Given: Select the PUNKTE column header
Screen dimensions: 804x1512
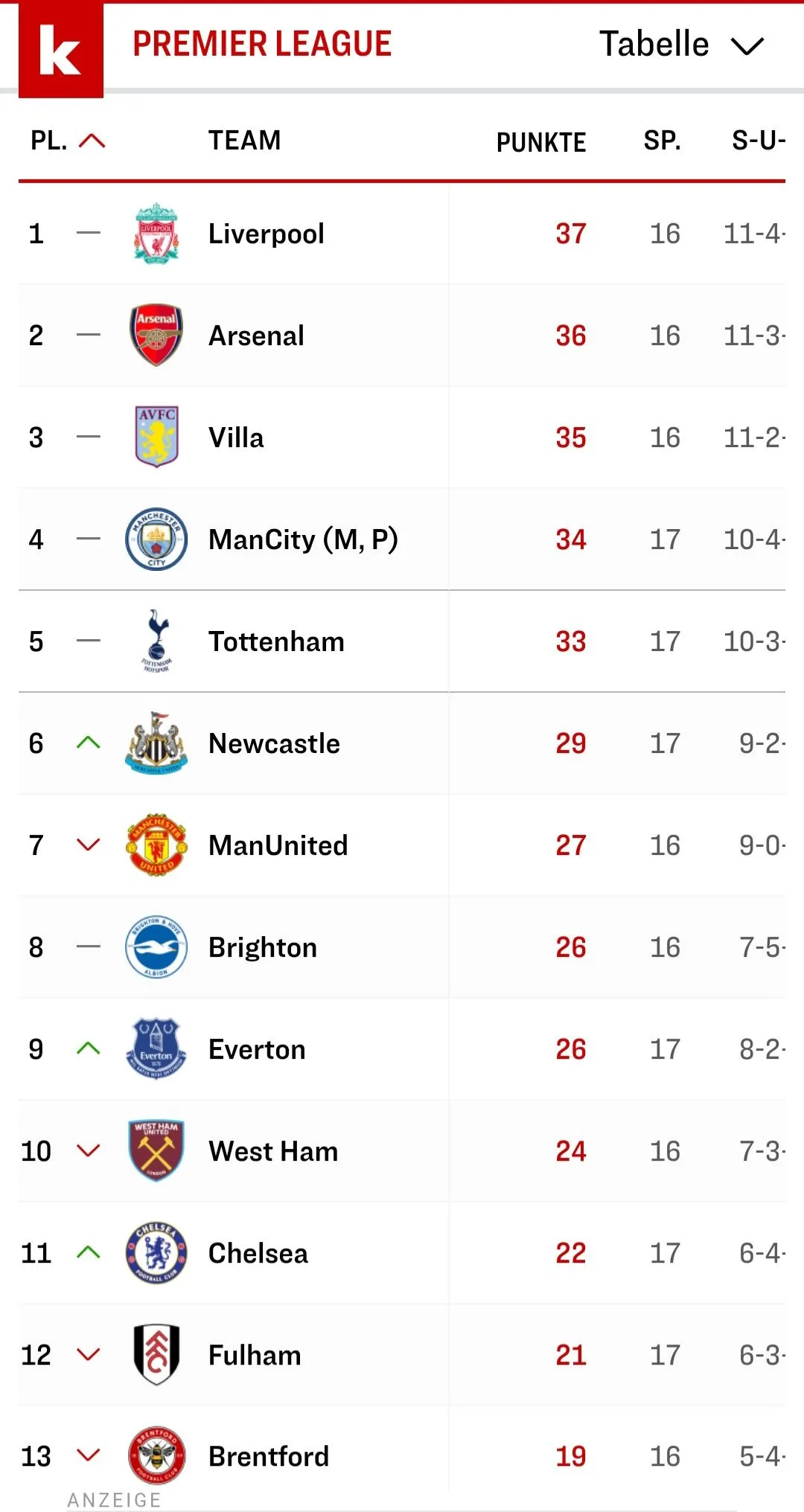Looking at the screenshot, I should (x=540, y=142).
